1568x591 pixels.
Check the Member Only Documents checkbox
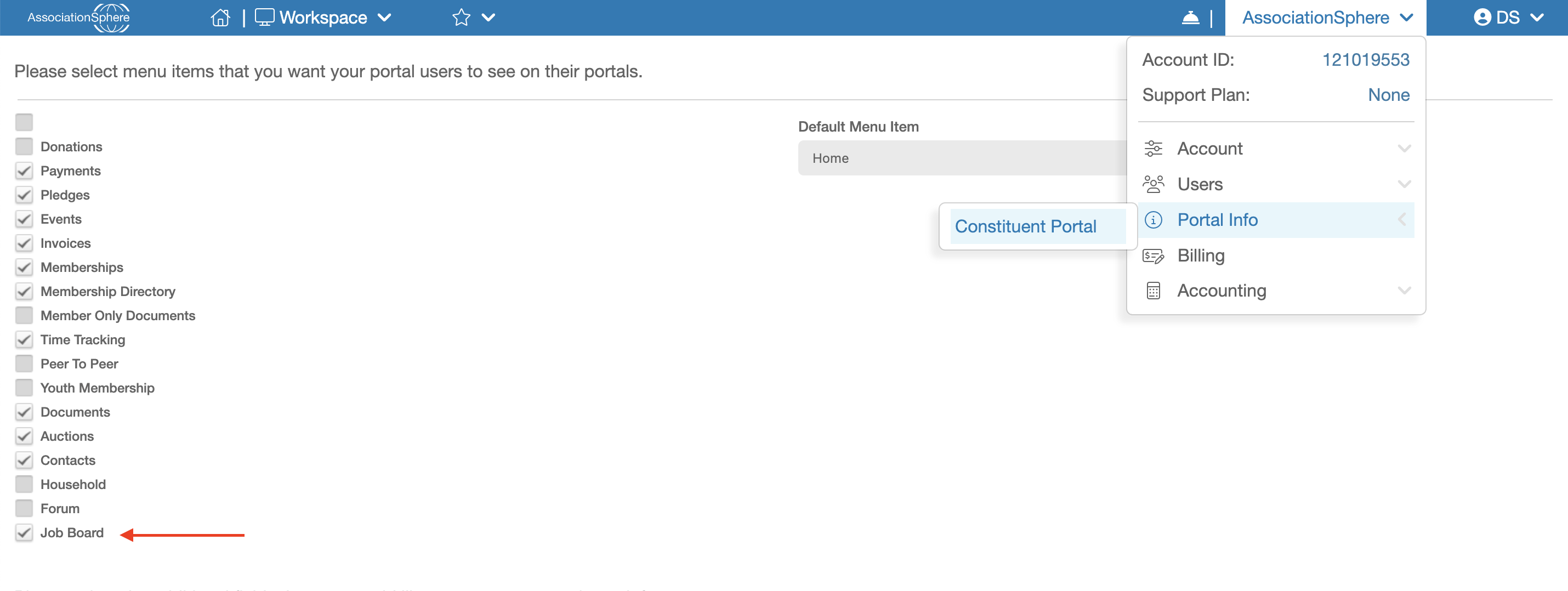coord(24,315)
